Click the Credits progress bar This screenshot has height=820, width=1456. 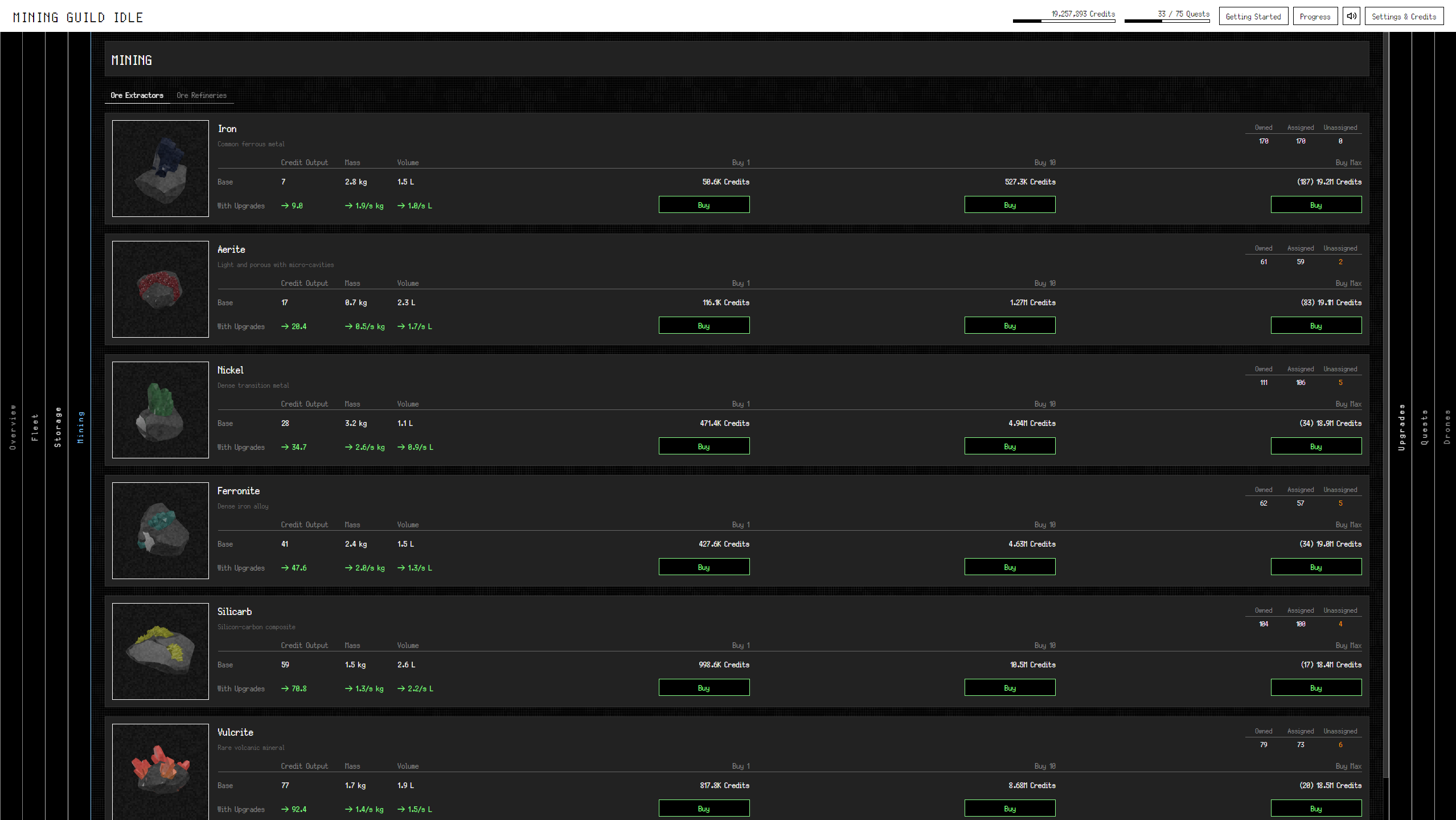(1064, 20)
